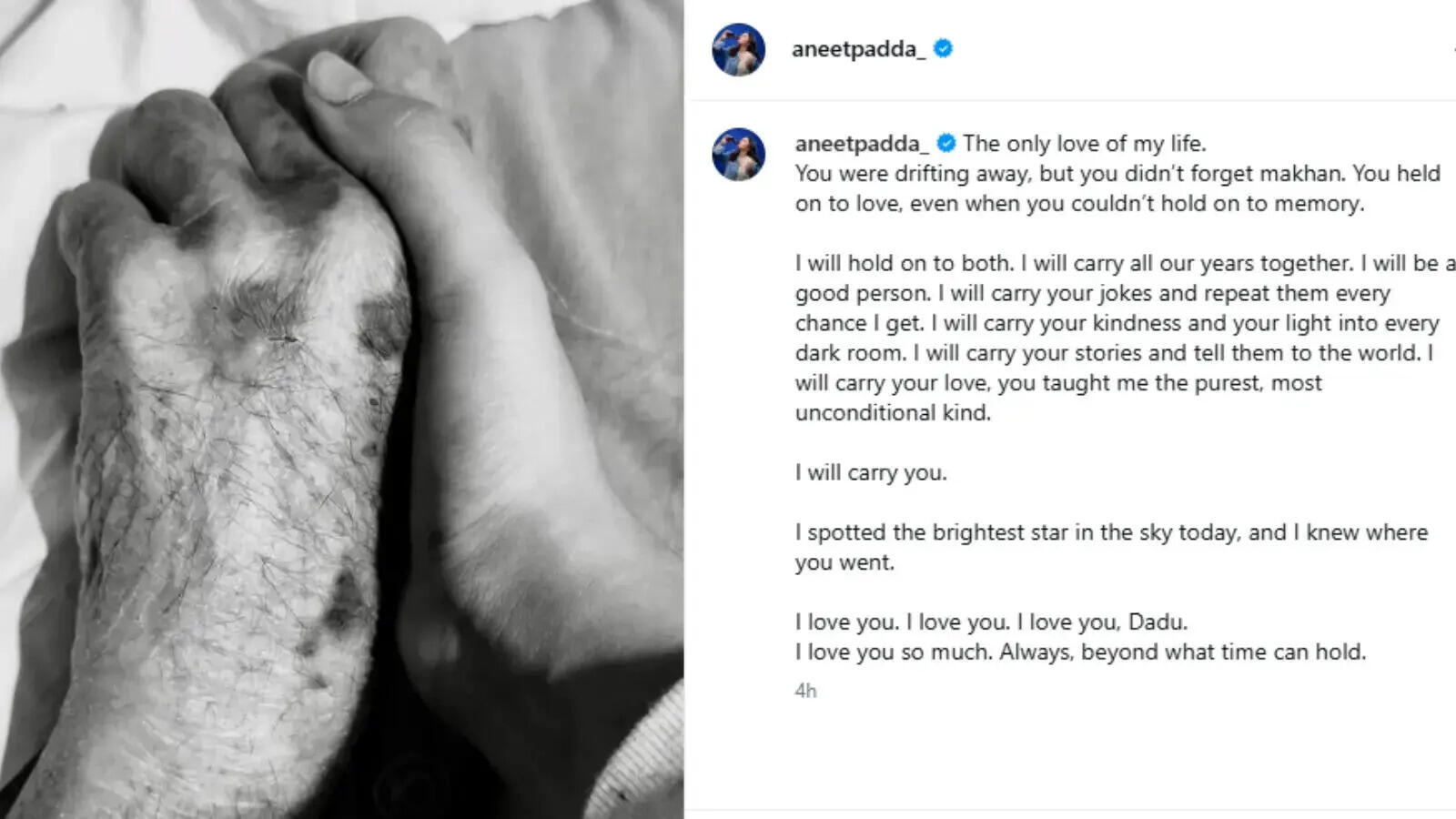
Task: Click the thumbnail of the younger hand's thumb
Action: [337, 77]
